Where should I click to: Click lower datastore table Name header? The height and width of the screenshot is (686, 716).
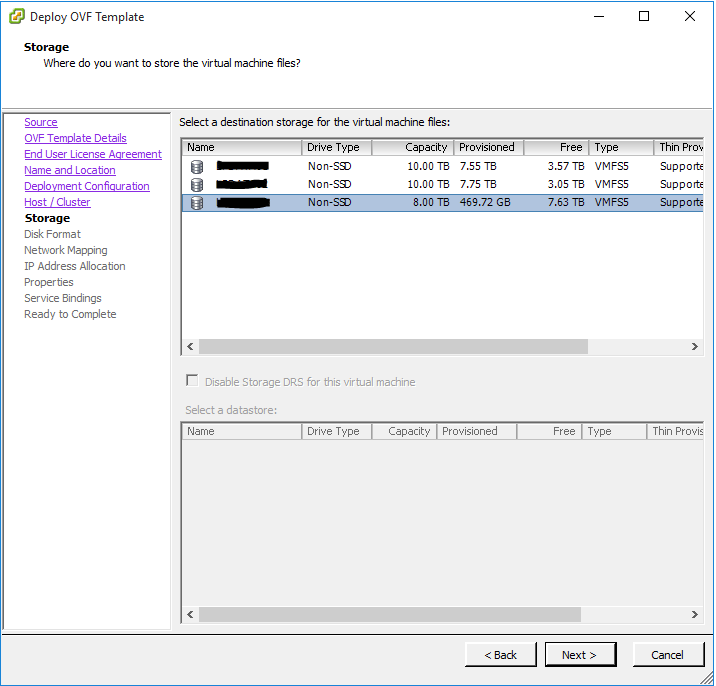pos(242,432)
